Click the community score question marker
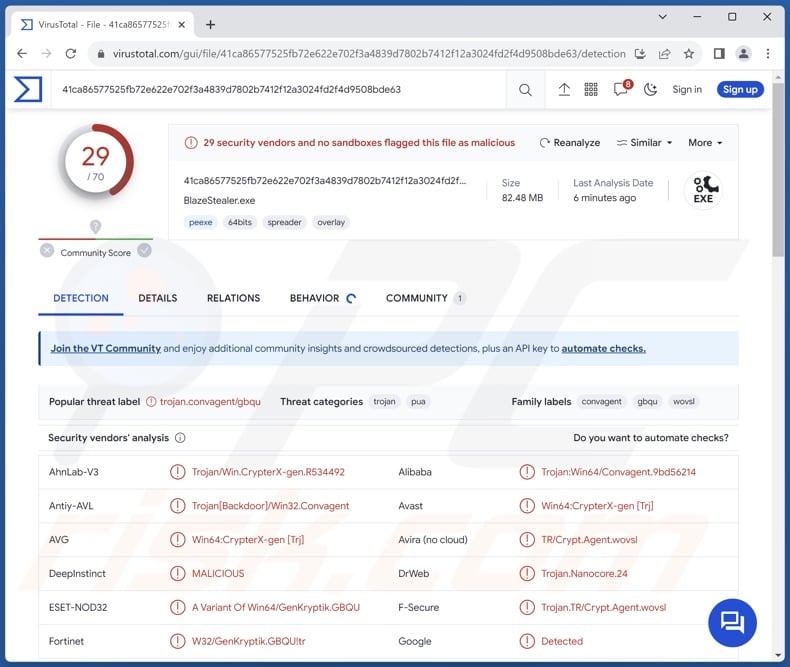 95,226
